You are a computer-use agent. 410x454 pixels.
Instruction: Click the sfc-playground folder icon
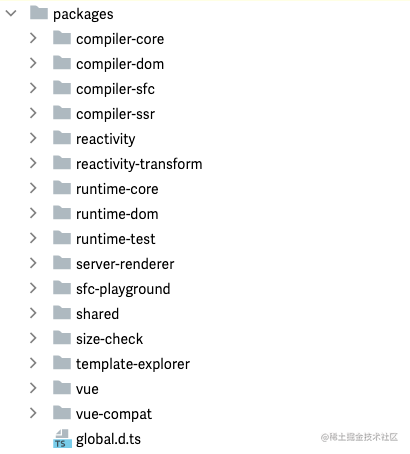point(62,288)
